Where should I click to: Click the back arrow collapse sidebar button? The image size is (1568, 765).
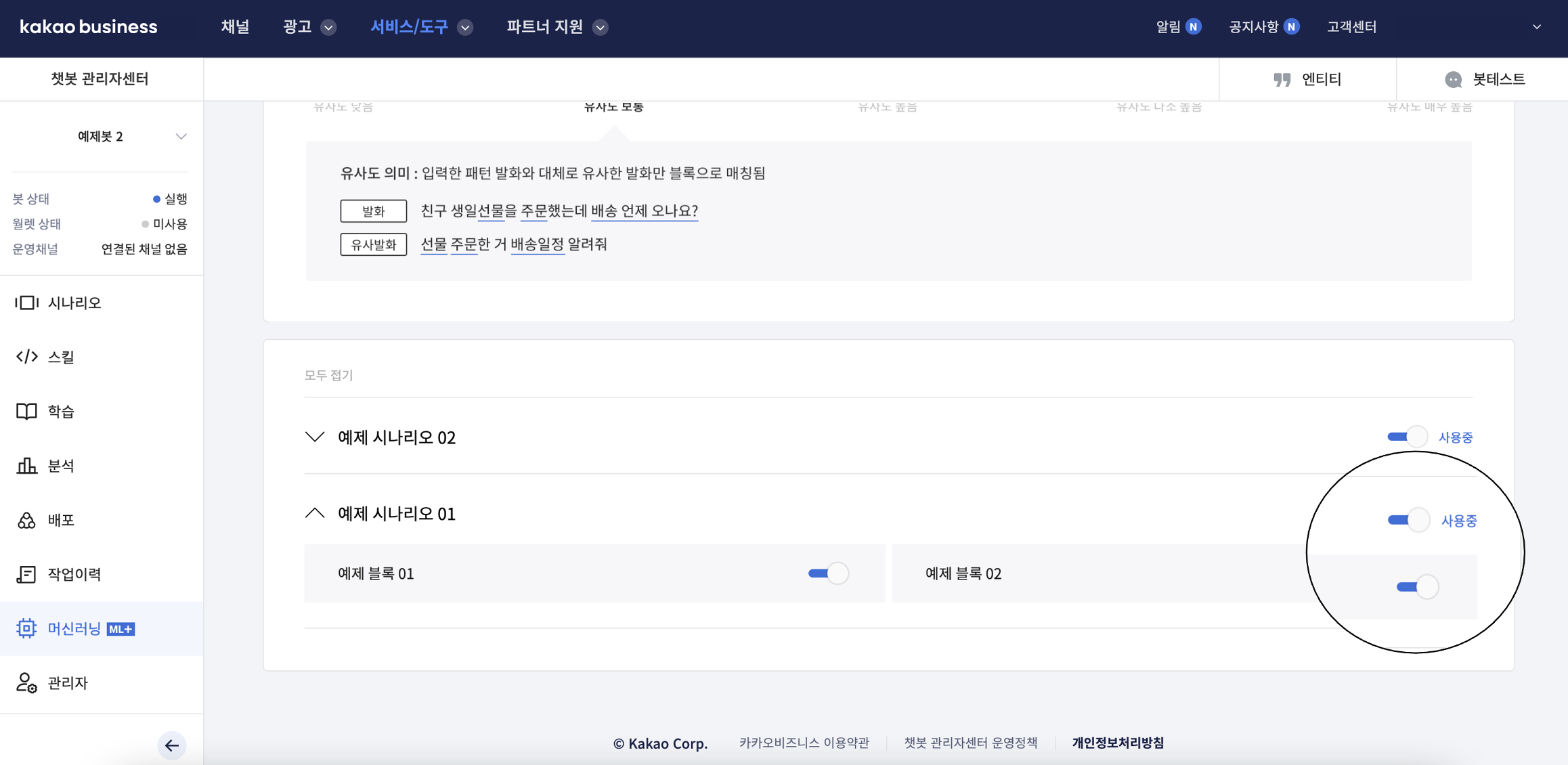click(171, 745)
